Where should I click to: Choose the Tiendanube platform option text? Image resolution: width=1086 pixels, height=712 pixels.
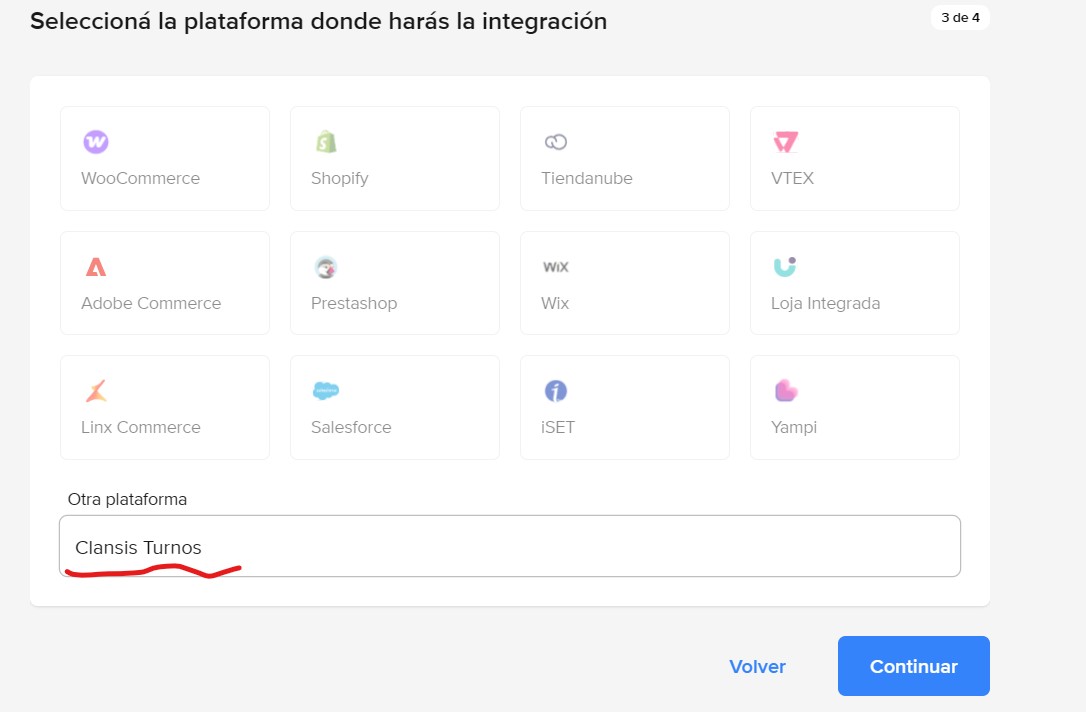coord(587,178)
